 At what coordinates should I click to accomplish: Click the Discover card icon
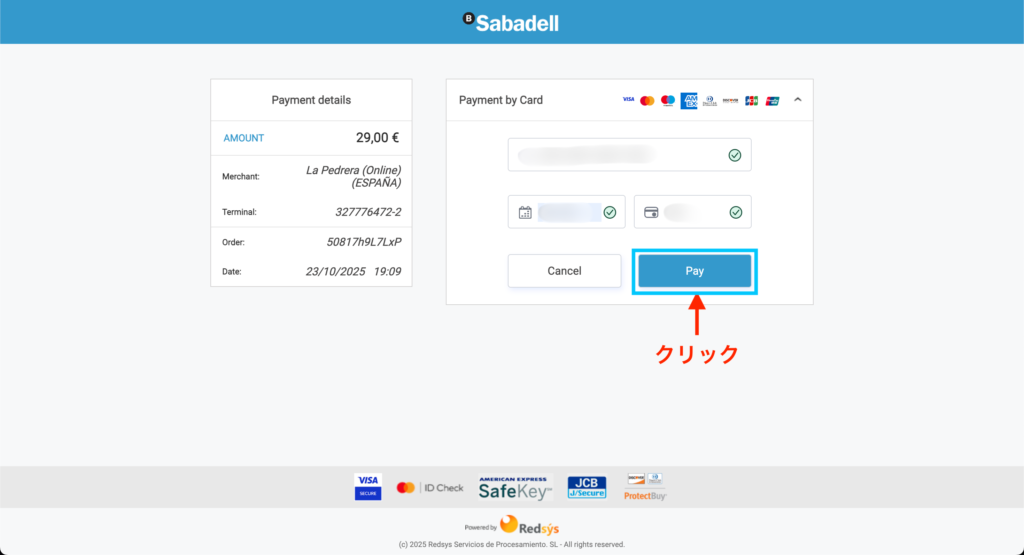[730, 100]
